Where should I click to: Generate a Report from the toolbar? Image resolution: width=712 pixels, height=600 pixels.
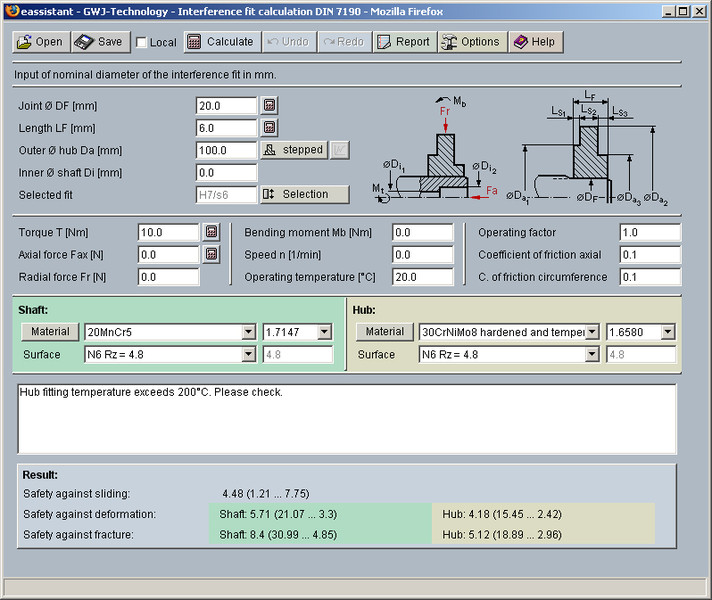403,42
